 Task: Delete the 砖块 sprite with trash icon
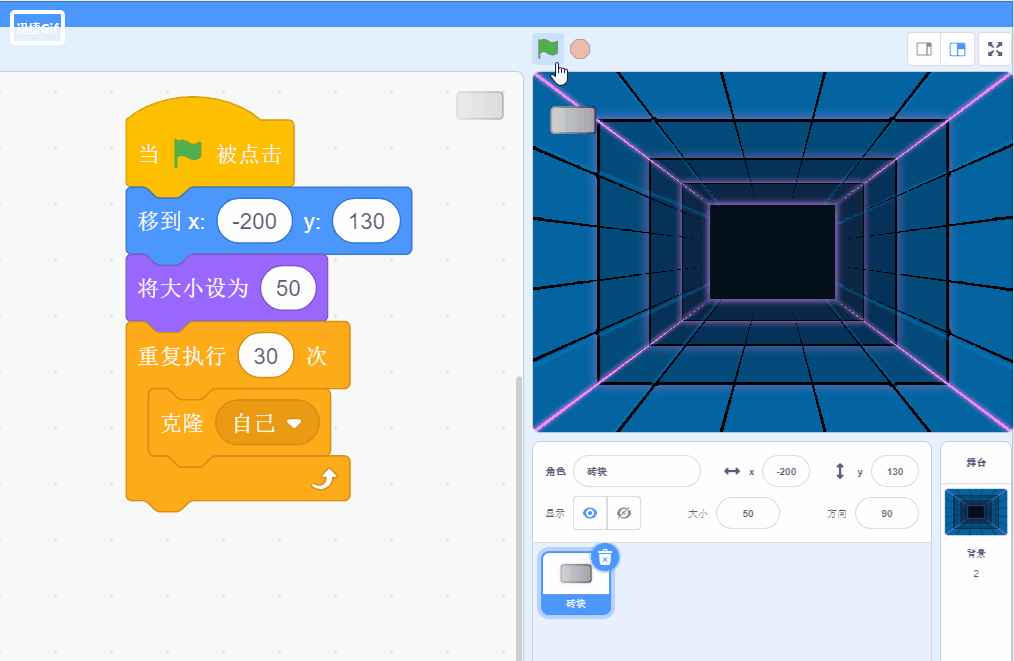point(605,558)
